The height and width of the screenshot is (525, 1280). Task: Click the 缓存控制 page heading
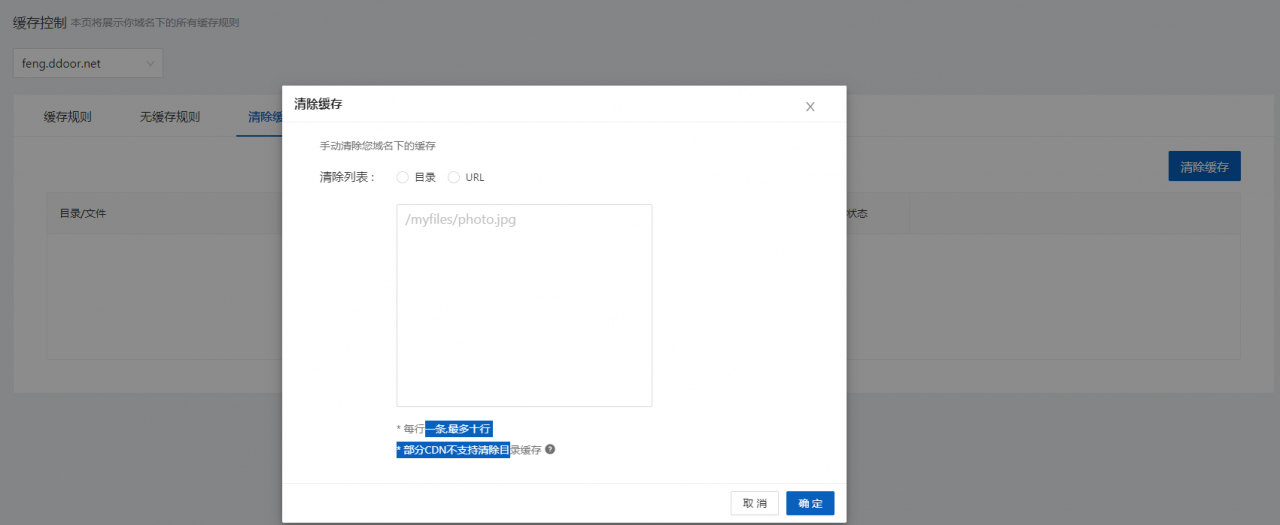(x=39, y=22)
